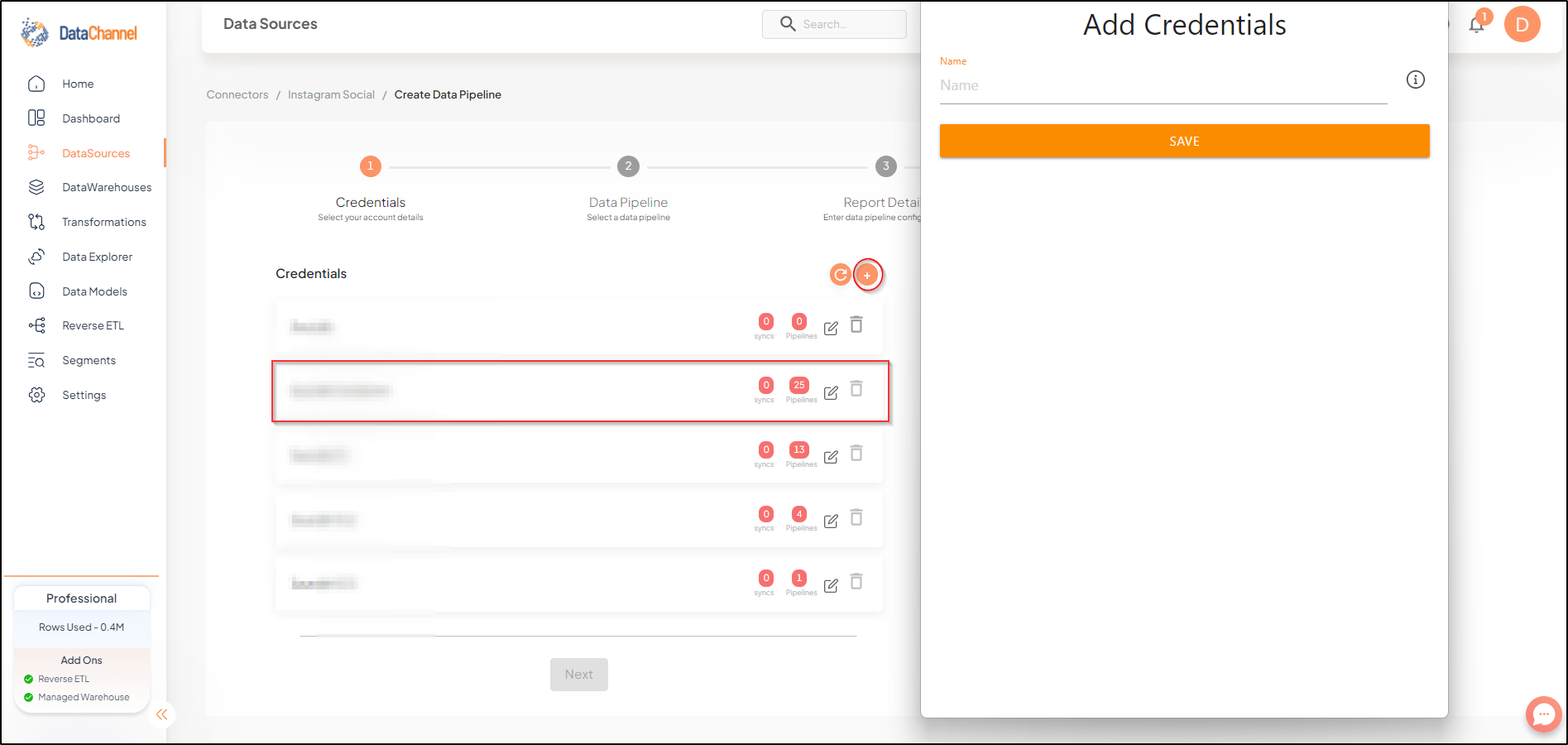Click the Dashboard sidebar icon
Screen dimensions: 1568x745
[x=36, y=118]
